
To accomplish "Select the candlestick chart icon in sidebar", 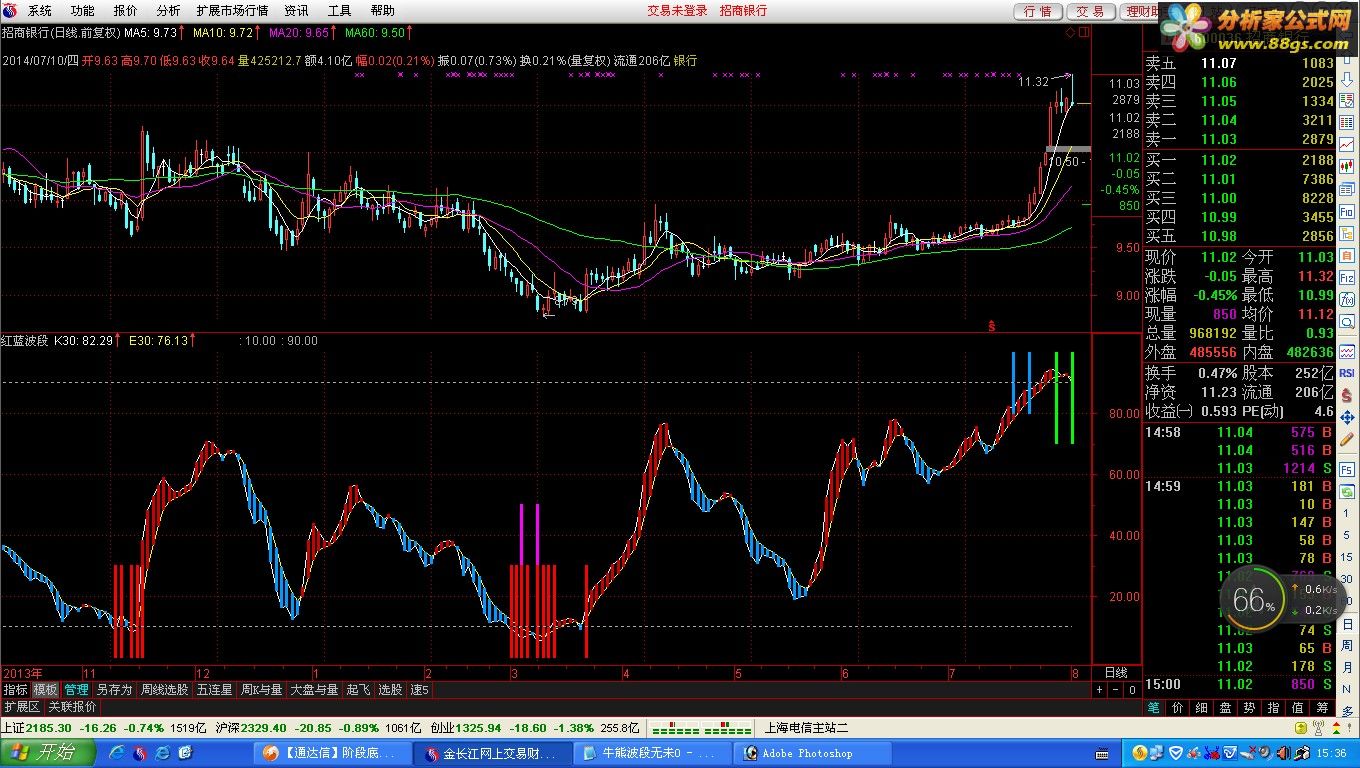I will coord(1346,165).
